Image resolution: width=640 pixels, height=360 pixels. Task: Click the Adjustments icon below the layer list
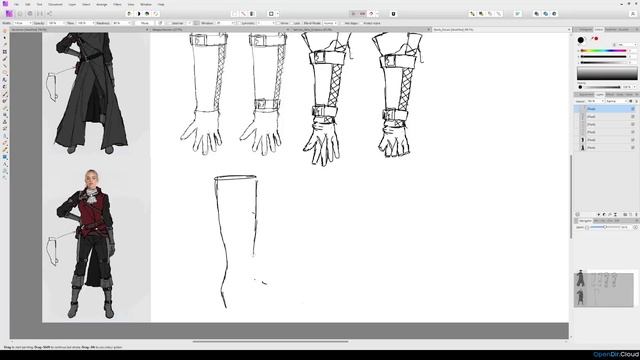(x=604, y=214)
